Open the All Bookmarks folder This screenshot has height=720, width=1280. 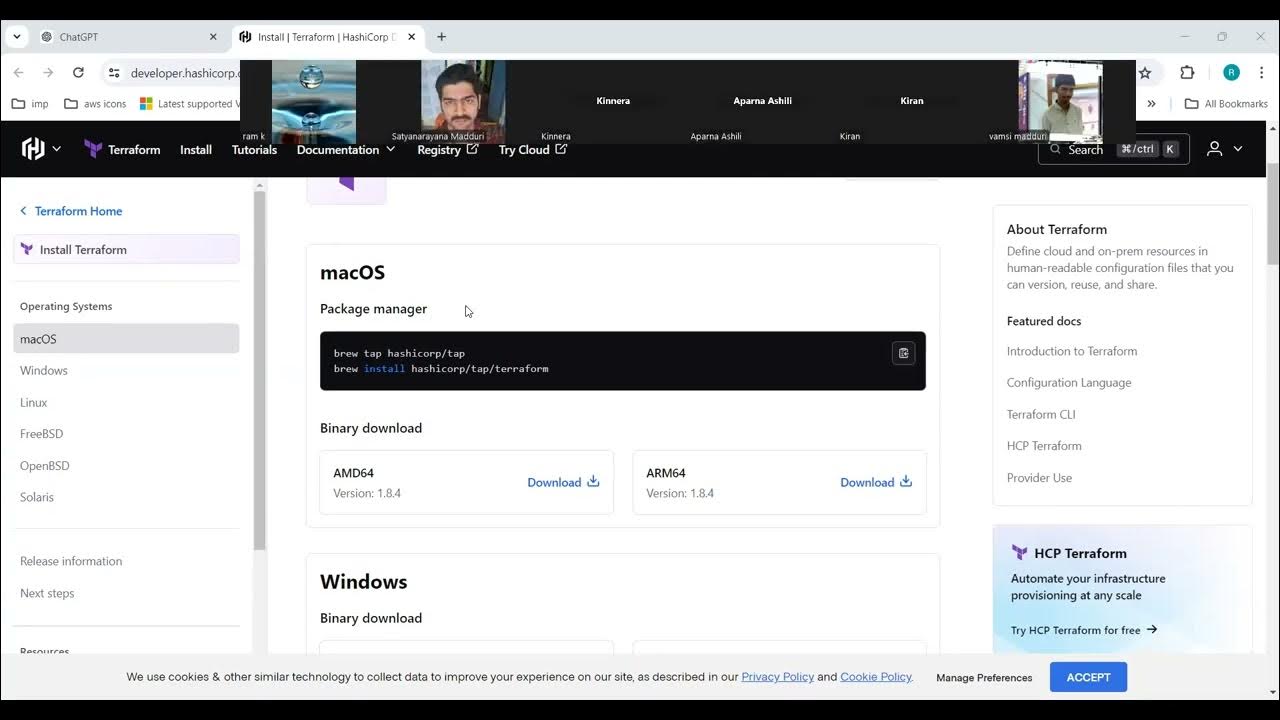pyautogui.click(x=1226, y=103)
